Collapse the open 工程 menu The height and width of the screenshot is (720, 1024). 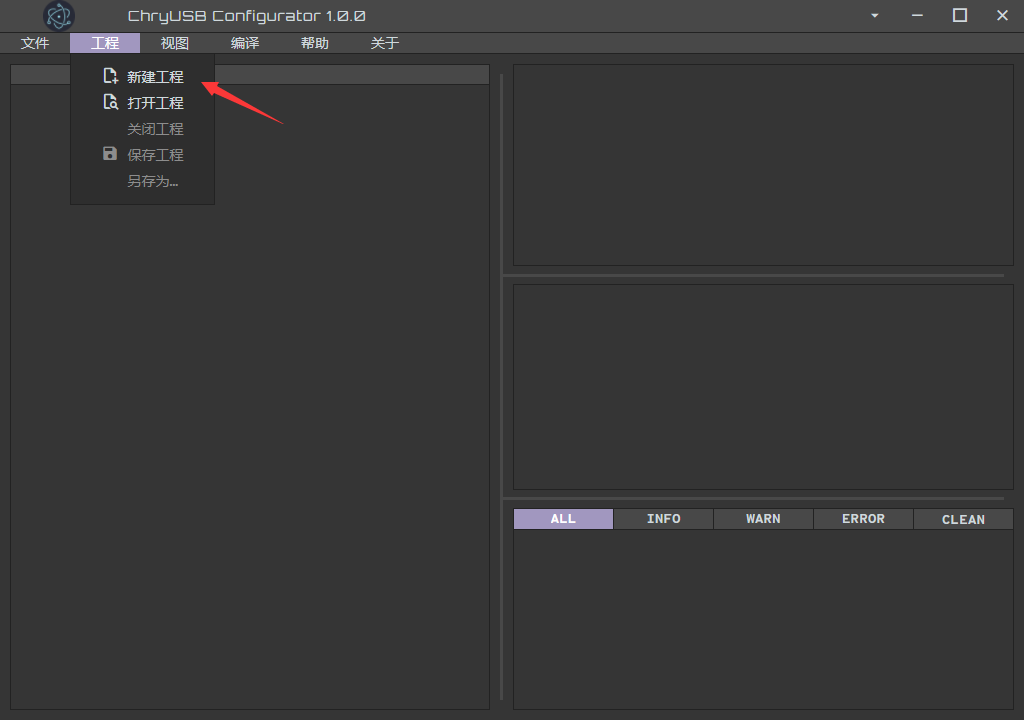coord(105,43)
